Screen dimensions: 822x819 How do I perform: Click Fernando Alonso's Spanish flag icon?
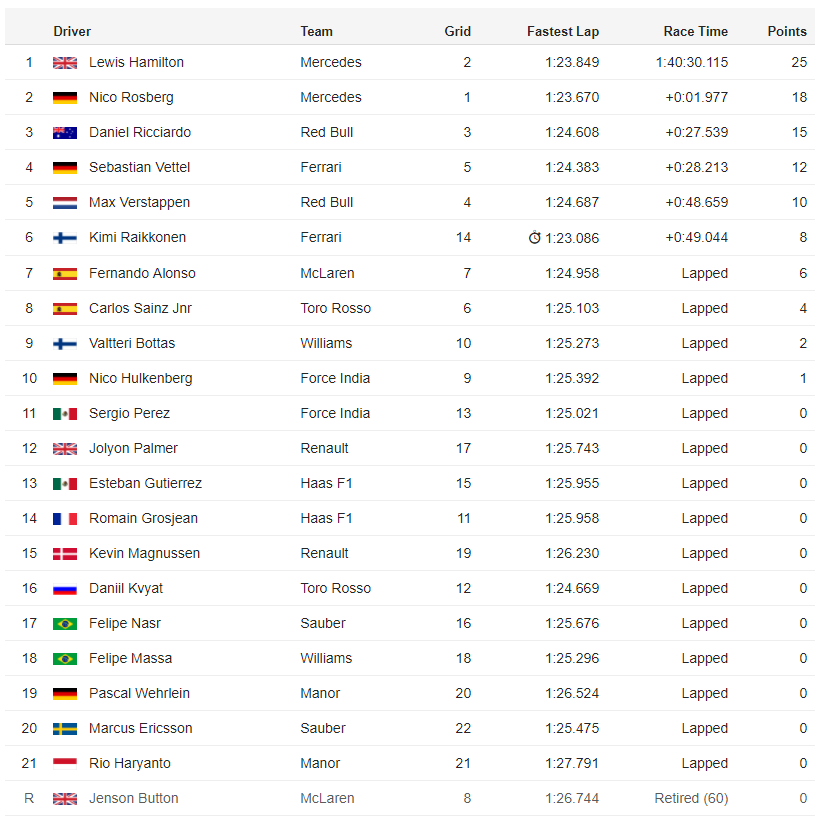click(65, 274)
